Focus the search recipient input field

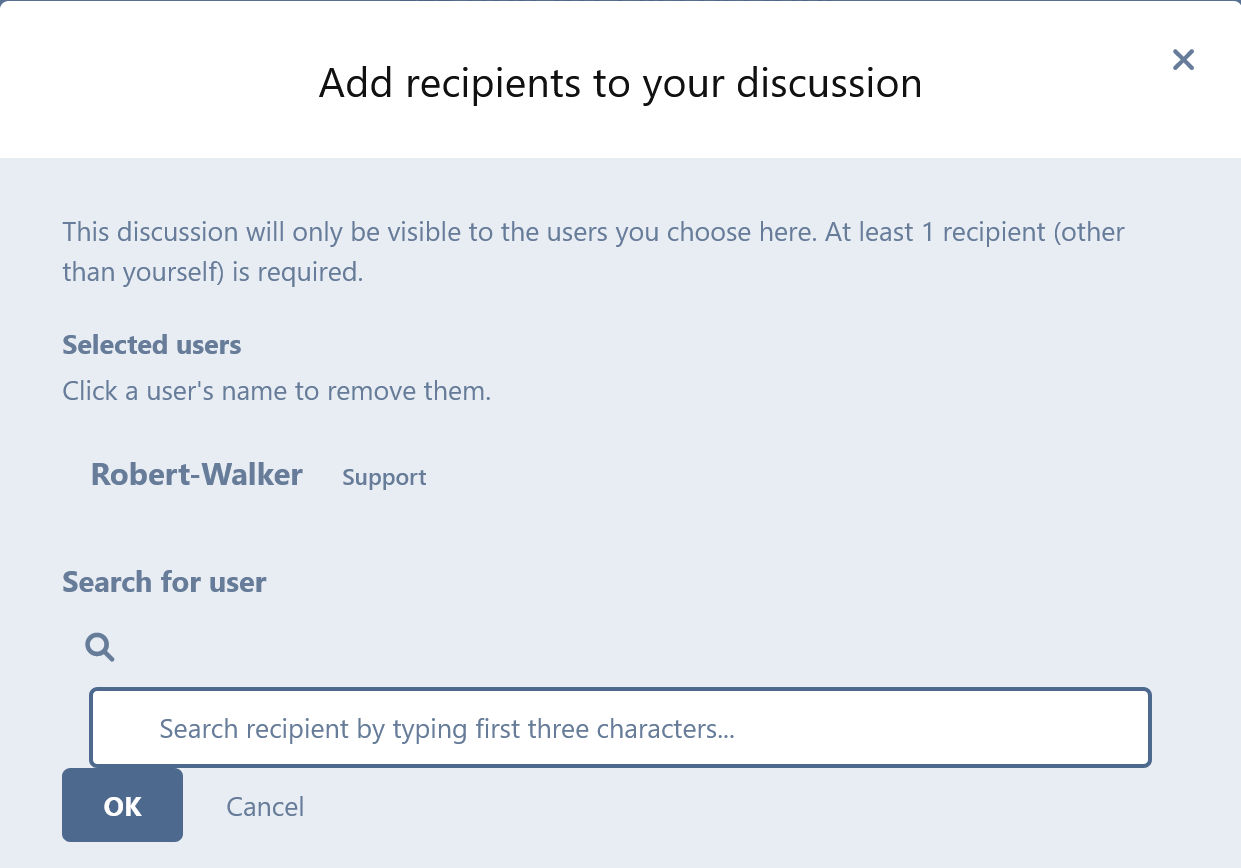tap(620, 728)
